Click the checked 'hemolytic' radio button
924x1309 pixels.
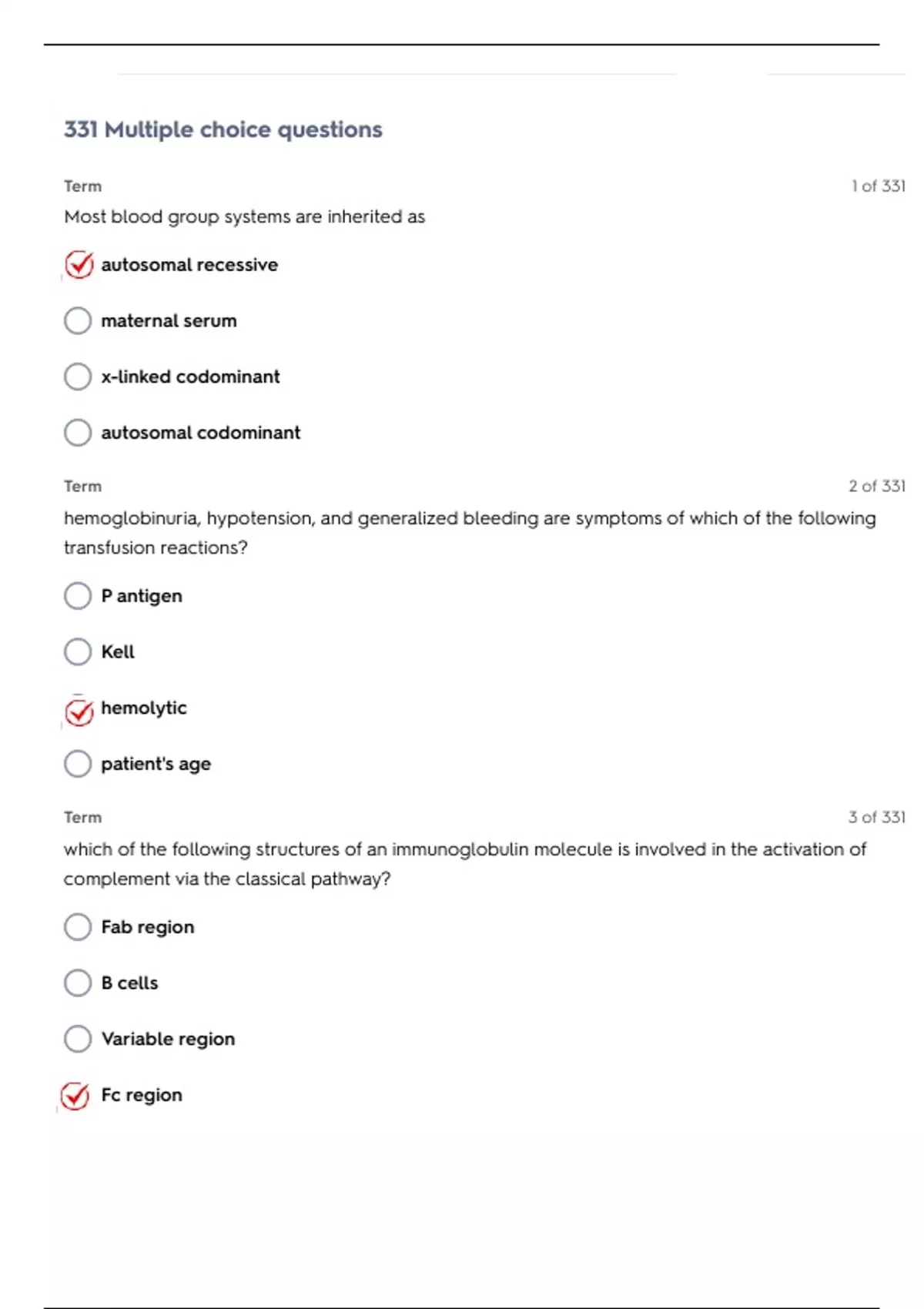79,711
